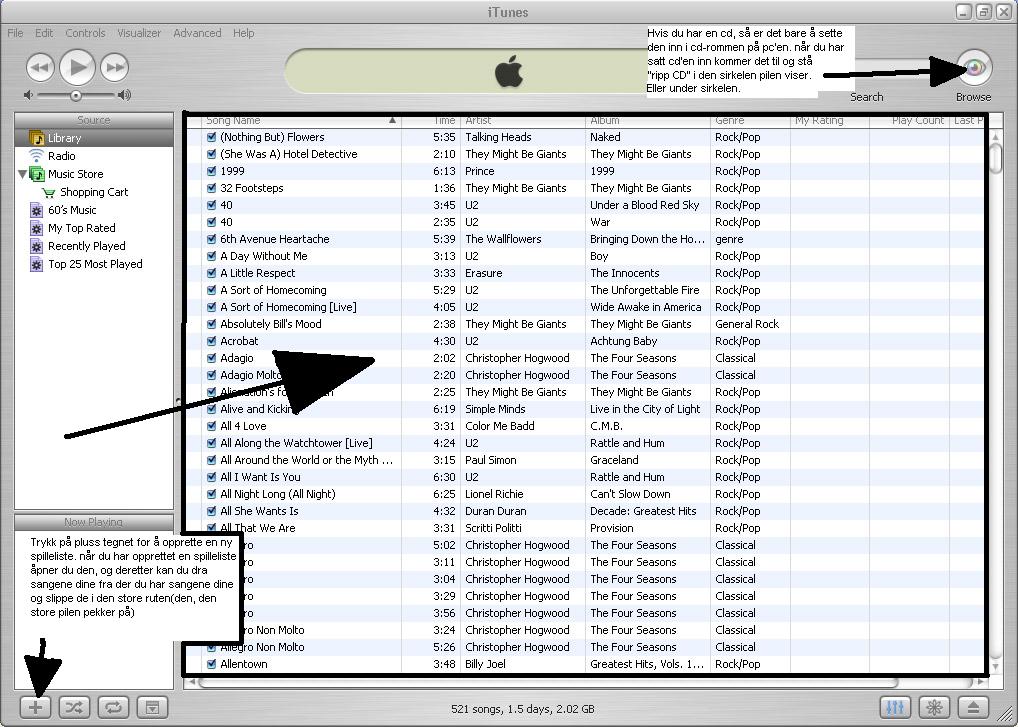Screen dimensions: 1018x727
Task: Select Library in Source list
Action: (94, 138)
